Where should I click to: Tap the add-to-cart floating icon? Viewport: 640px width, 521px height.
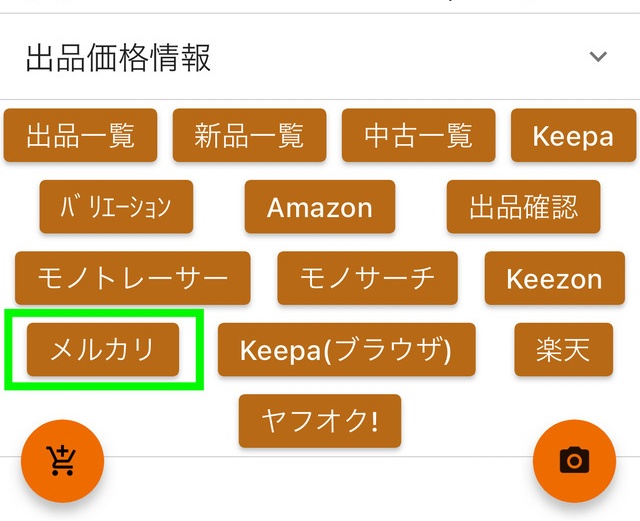click(x=62, y=461)
